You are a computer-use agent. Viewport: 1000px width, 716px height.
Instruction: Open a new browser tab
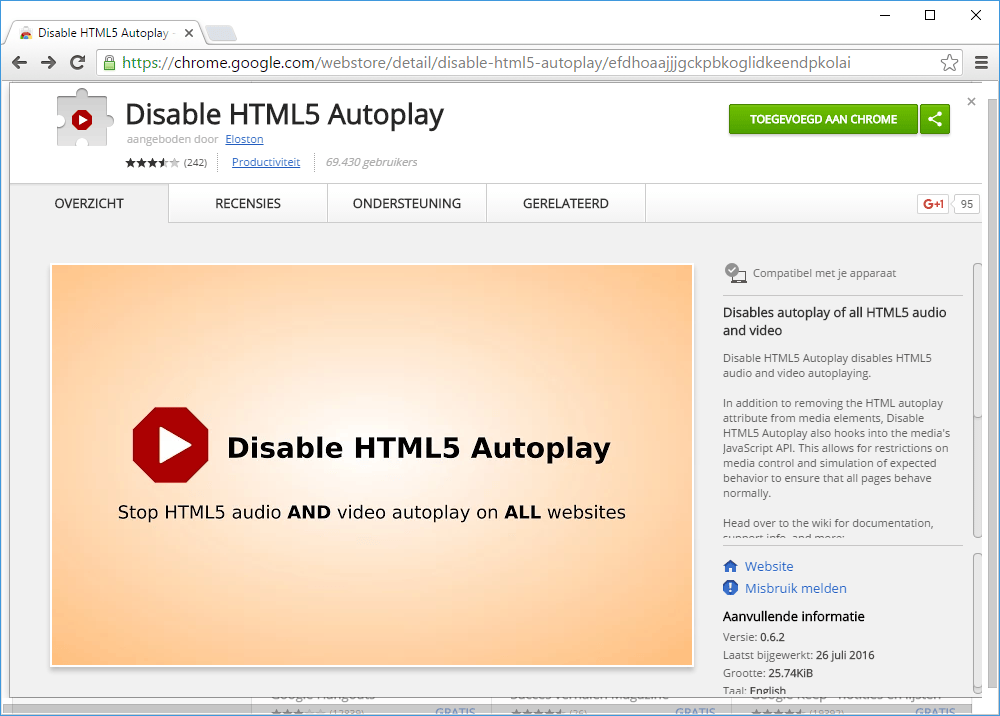click(221, 33)
